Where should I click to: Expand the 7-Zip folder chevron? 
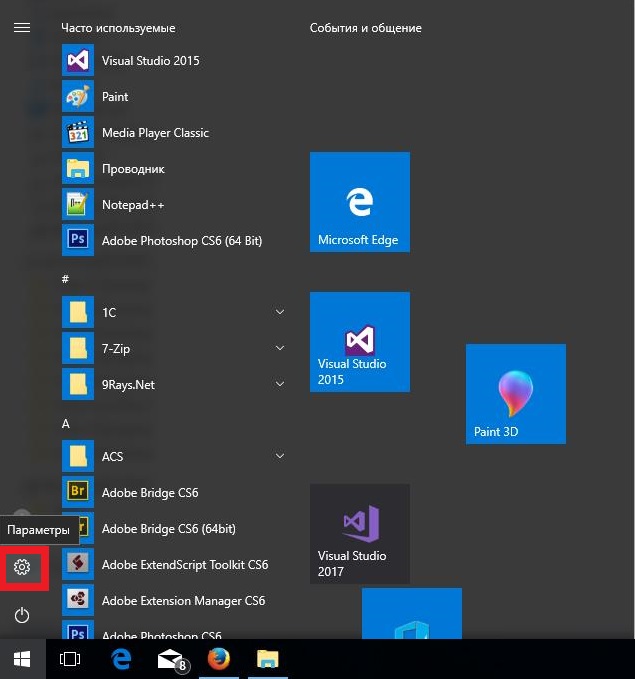click(280, 348)
